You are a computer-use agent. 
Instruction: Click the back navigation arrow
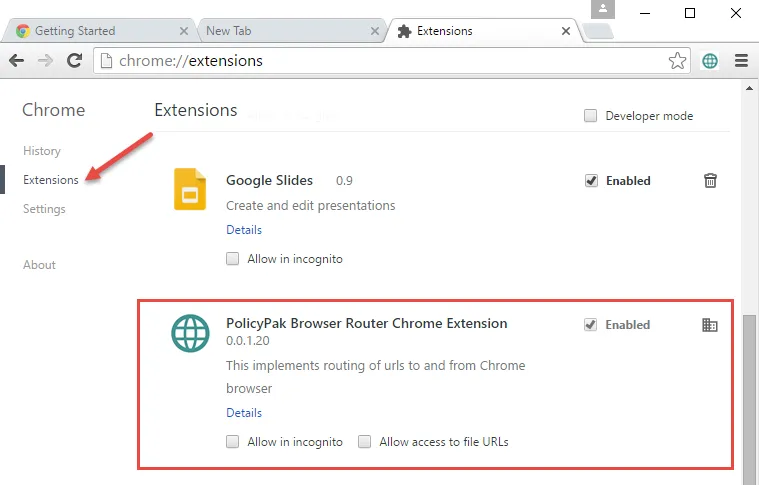point(16,61)
